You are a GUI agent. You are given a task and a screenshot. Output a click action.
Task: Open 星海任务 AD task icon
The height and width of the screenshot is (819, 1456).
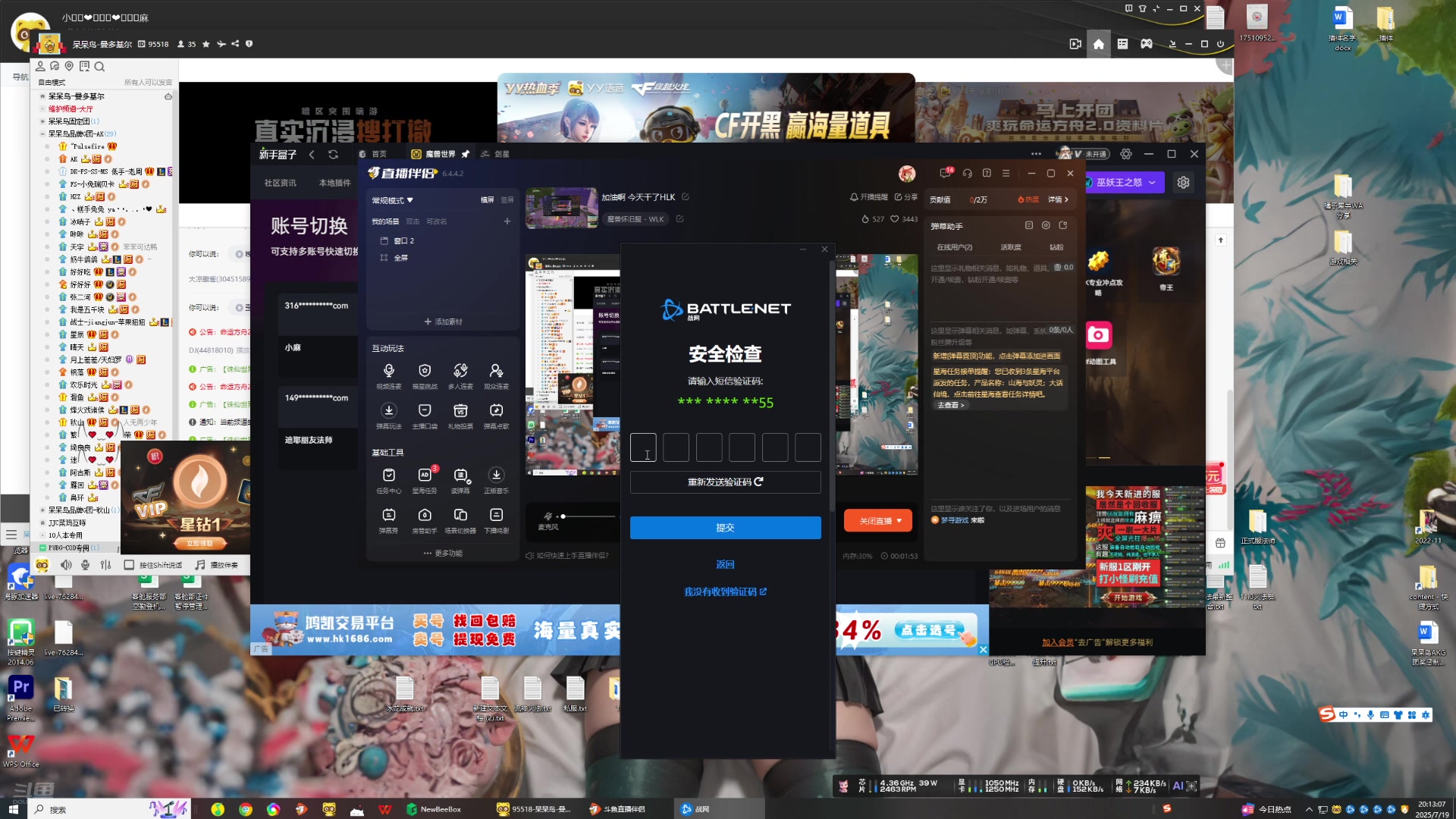coord(425,480)
